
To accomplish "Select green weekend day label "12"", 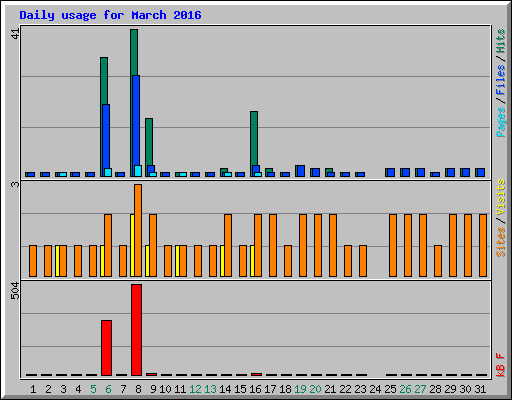I will [195, 389].
